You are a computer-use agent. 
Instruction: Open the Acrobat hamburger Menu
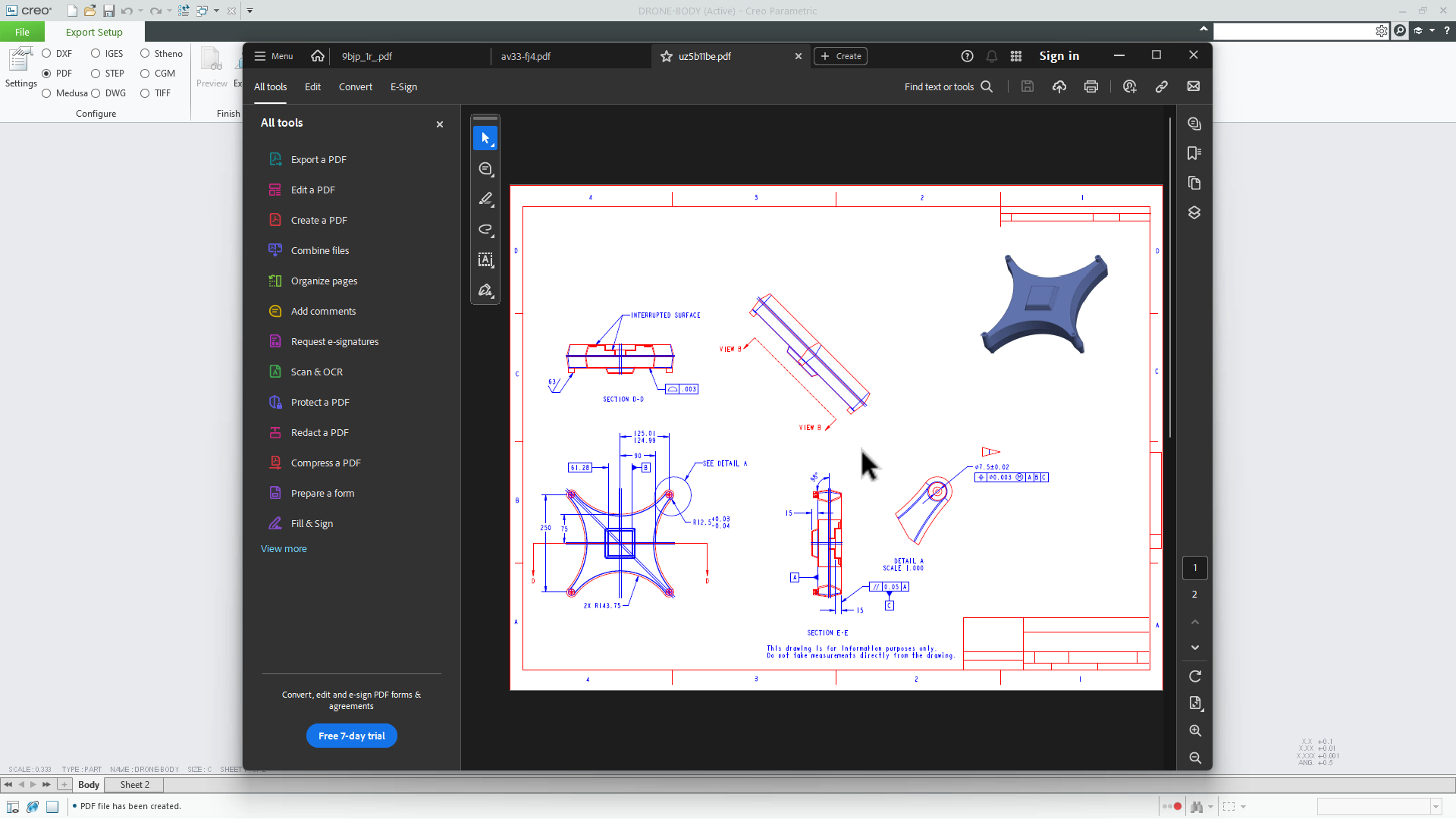coord(272,56)
